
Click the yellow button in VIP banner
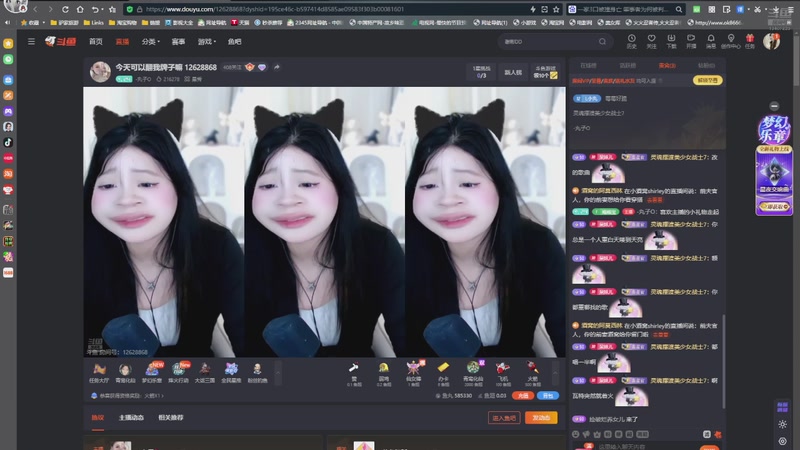pos(708,80)
